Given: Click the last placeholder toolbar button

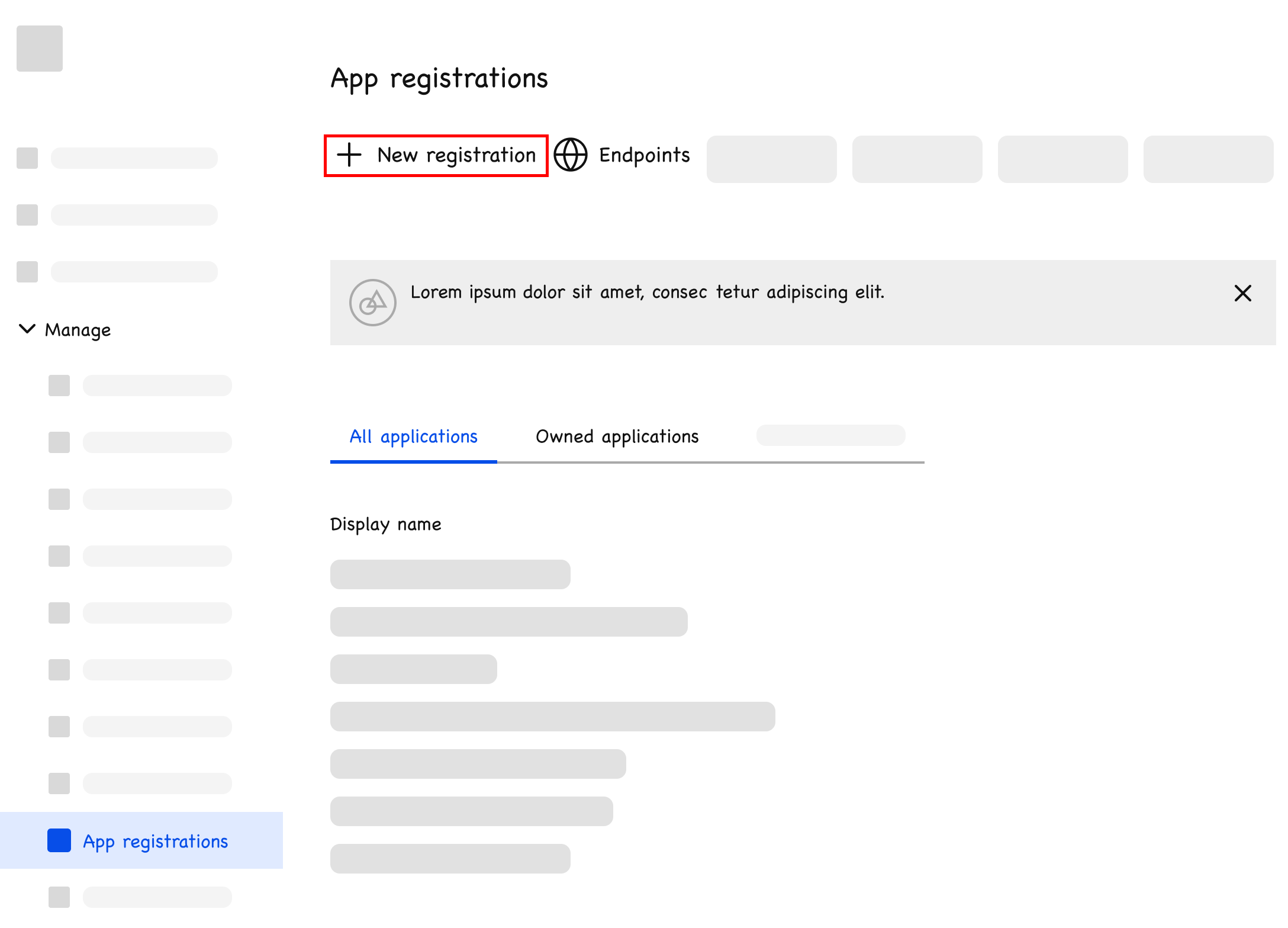Looking at the screenshot, I should click(x=1207, y=159).
